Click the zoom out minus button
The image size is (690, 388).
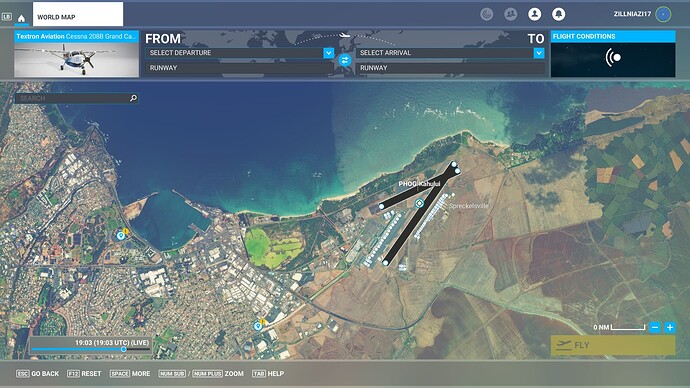[655, 327]
